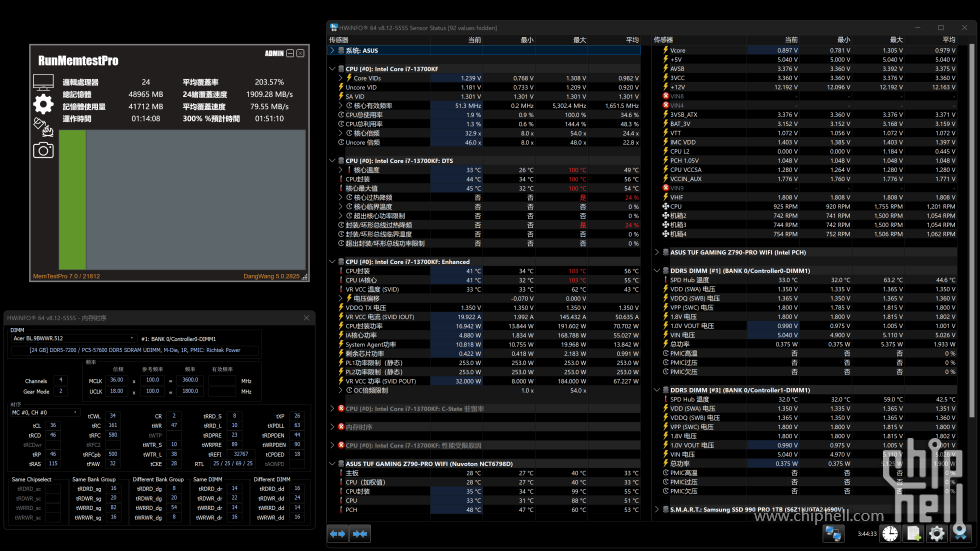The width and height of the screenshot is (980, 551).
Task: Select +12V voltage sensor row
Action: point(809,87)
